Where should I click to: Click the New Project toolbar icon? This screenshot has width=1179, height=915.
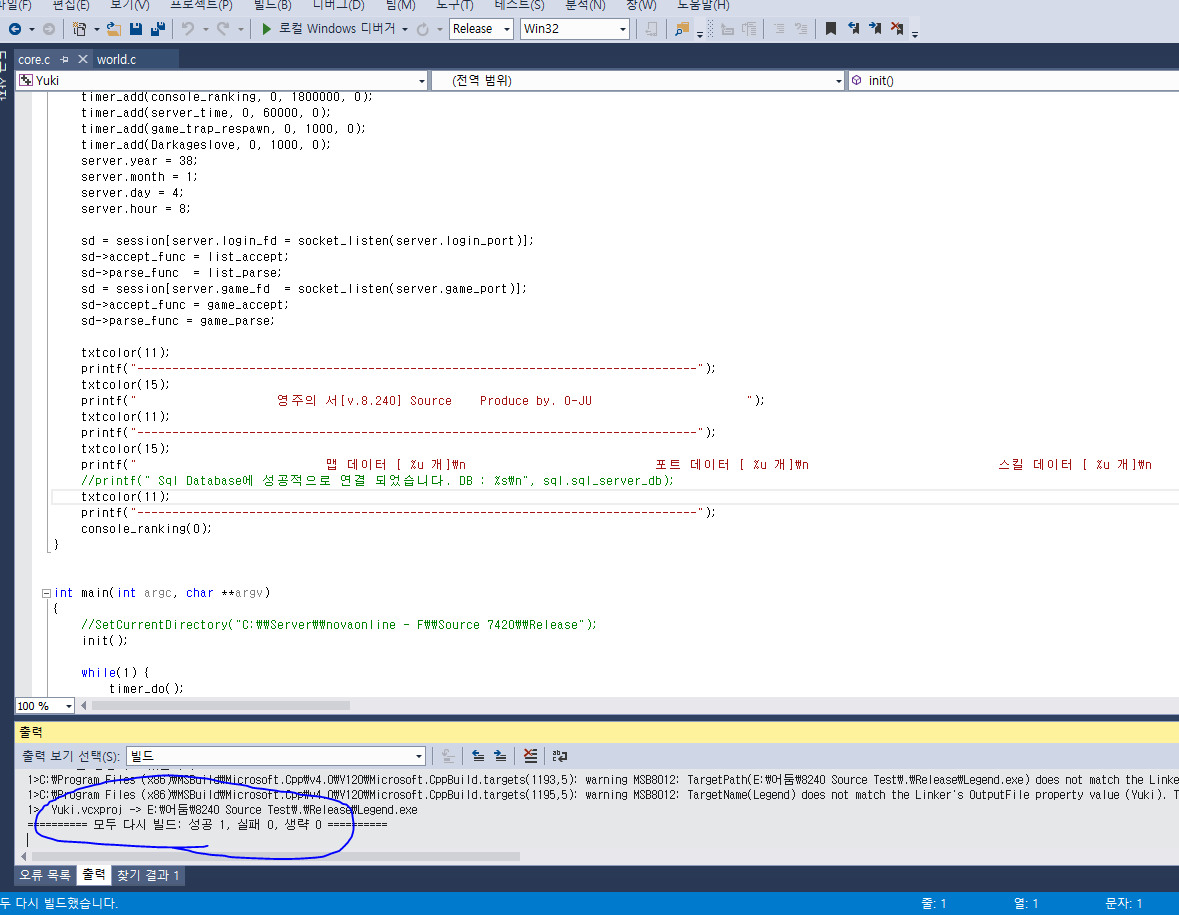pyautogui.click(x=79, y=29)
